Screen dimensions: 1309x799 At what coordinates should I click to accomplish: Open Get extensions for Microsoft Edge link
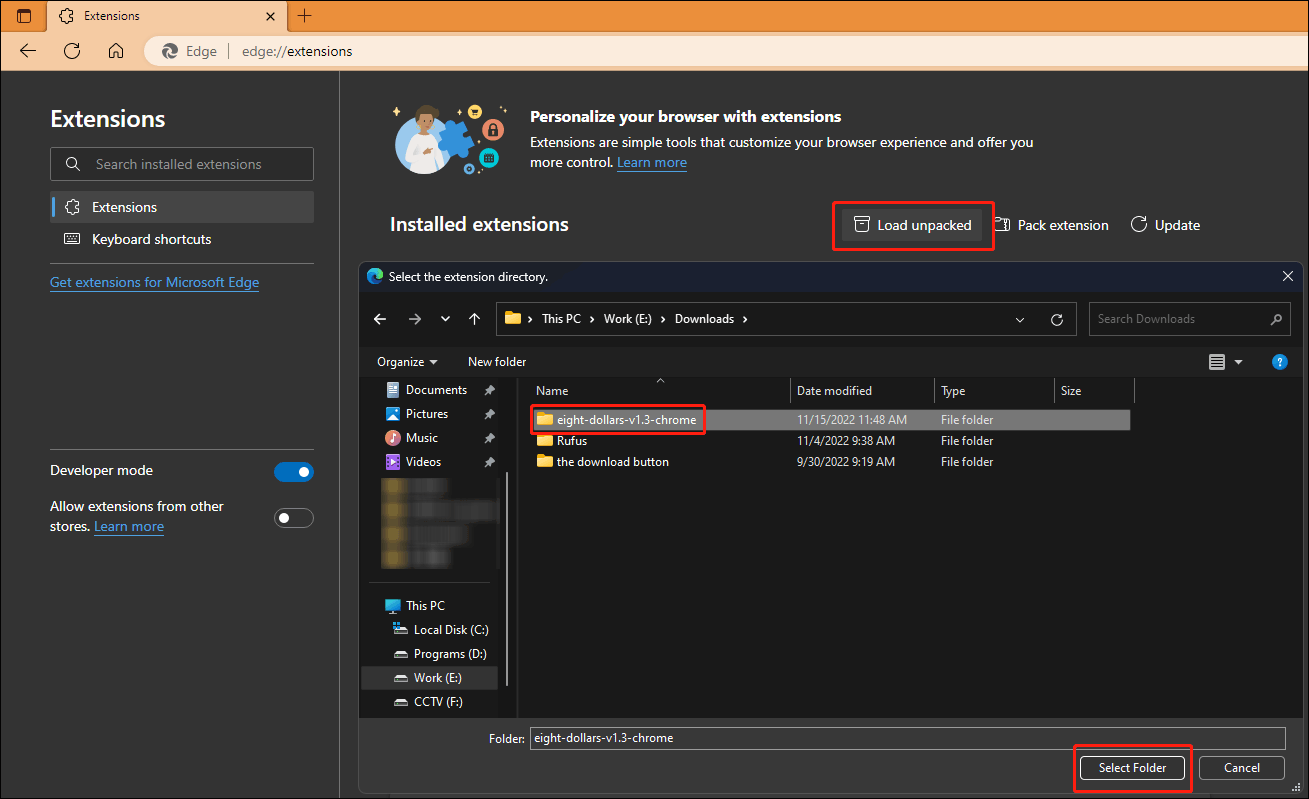tap(154, 283)
